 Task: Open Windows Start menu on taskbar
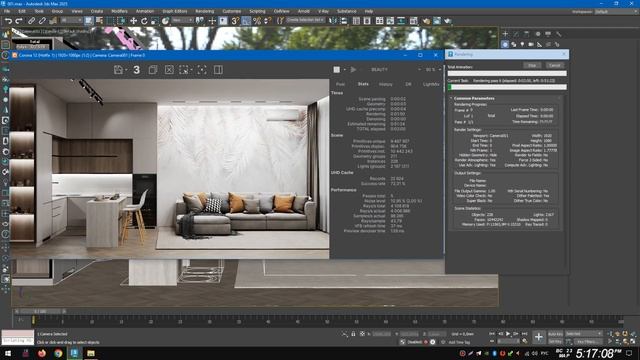[x=8, y=353]
